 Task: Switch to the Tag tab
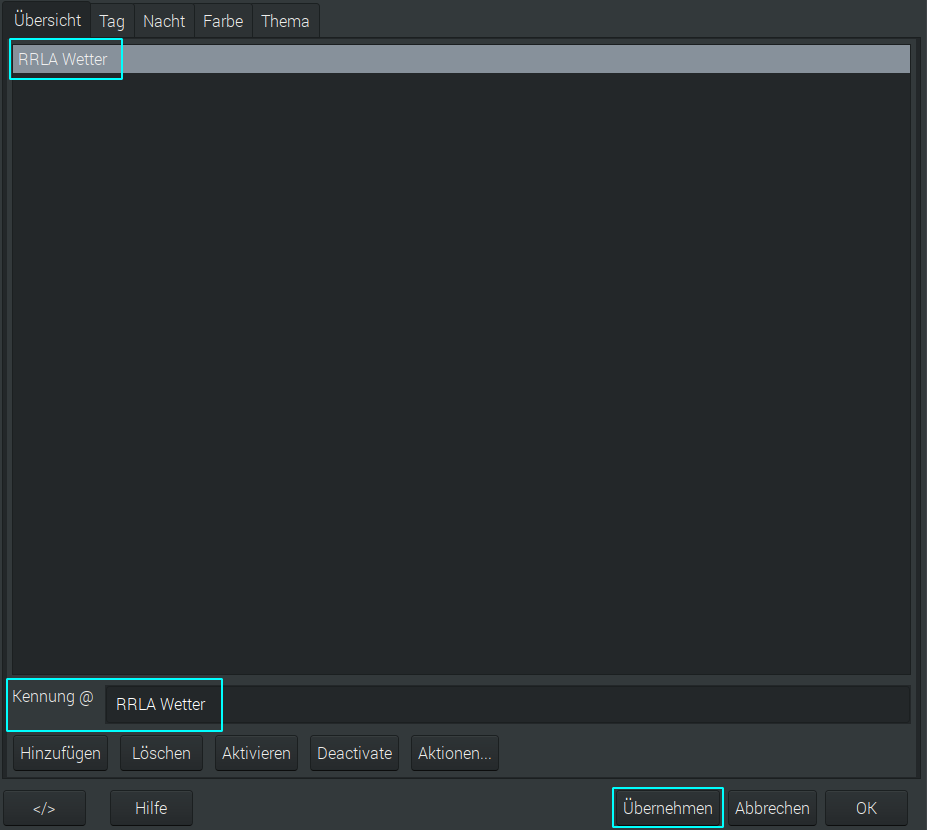(x=112, y=21)
